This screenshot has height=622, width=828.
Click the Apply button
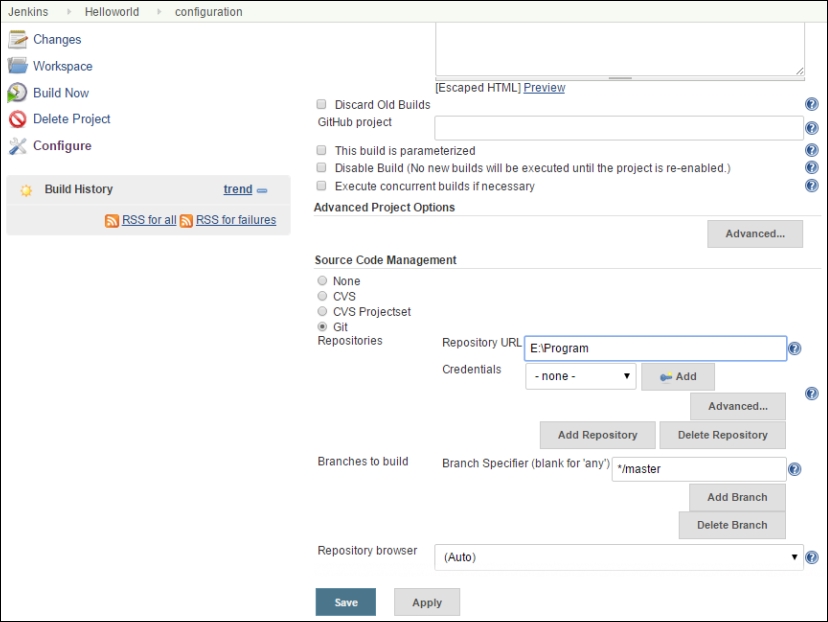(427, 602)
